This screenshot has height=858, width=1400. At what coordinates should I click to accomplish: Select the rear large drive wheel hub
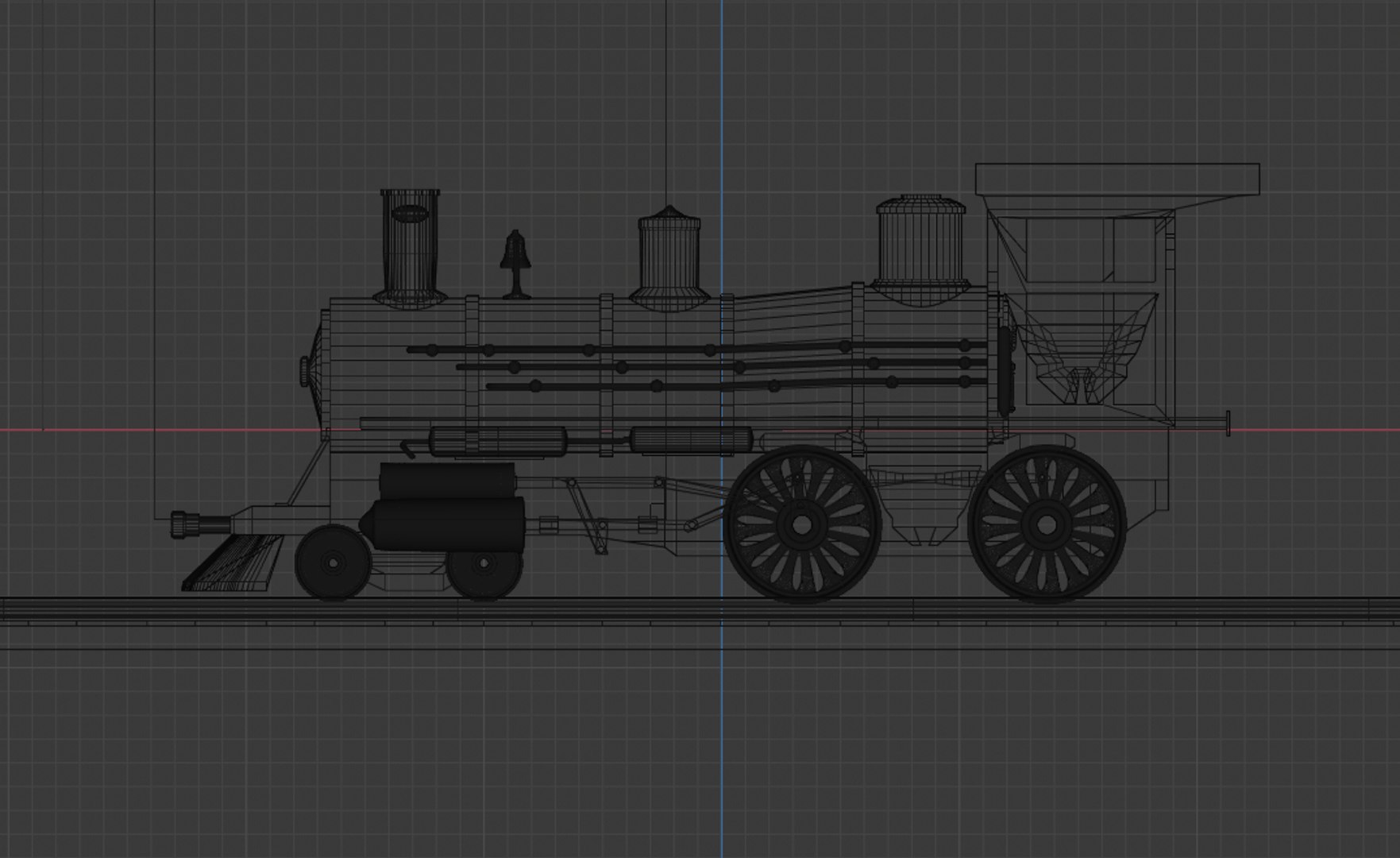[x=1047, y=524]
